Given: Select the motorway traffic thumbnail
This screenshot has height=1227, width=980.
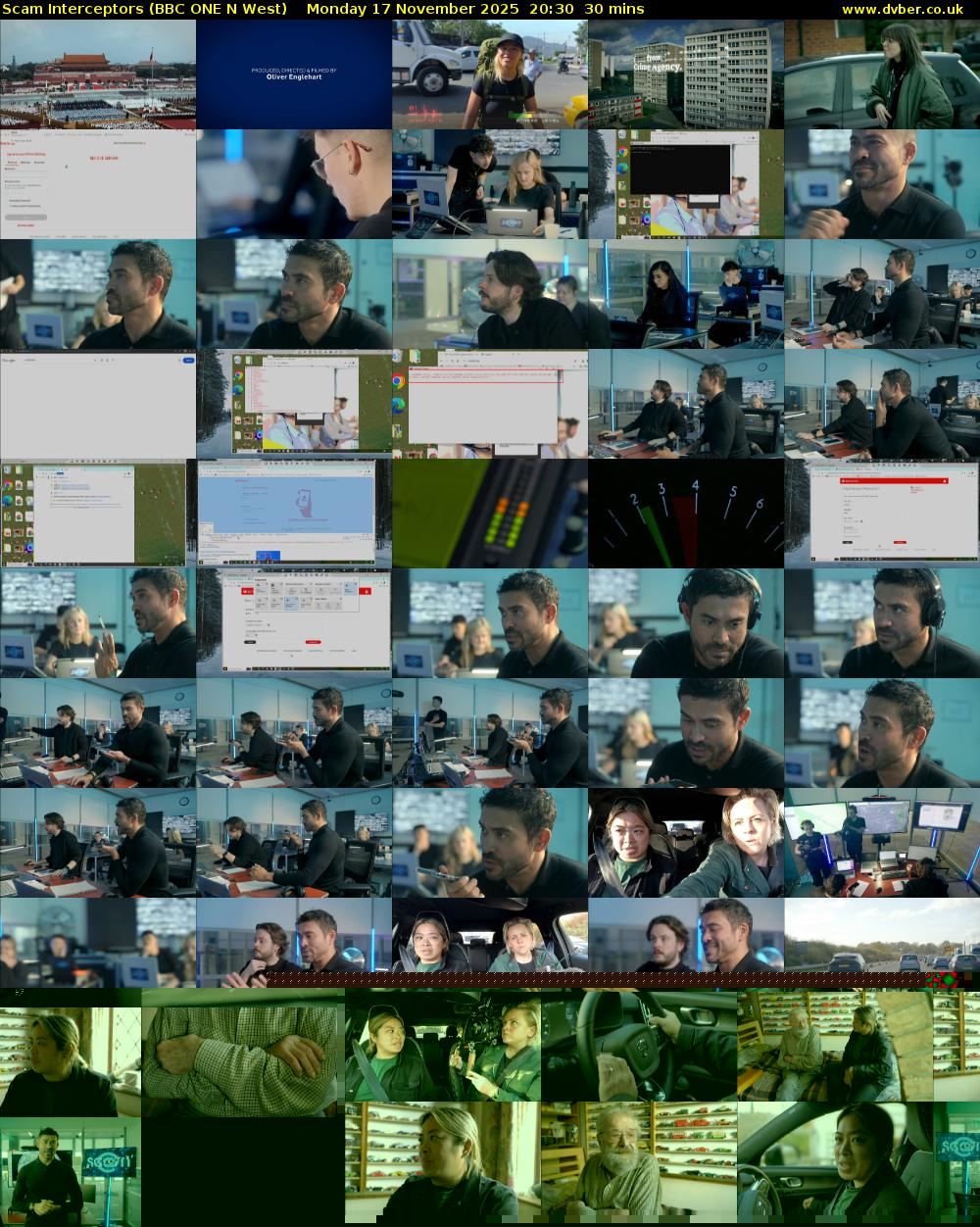Looking at the screenshot, I should point(882,941).
